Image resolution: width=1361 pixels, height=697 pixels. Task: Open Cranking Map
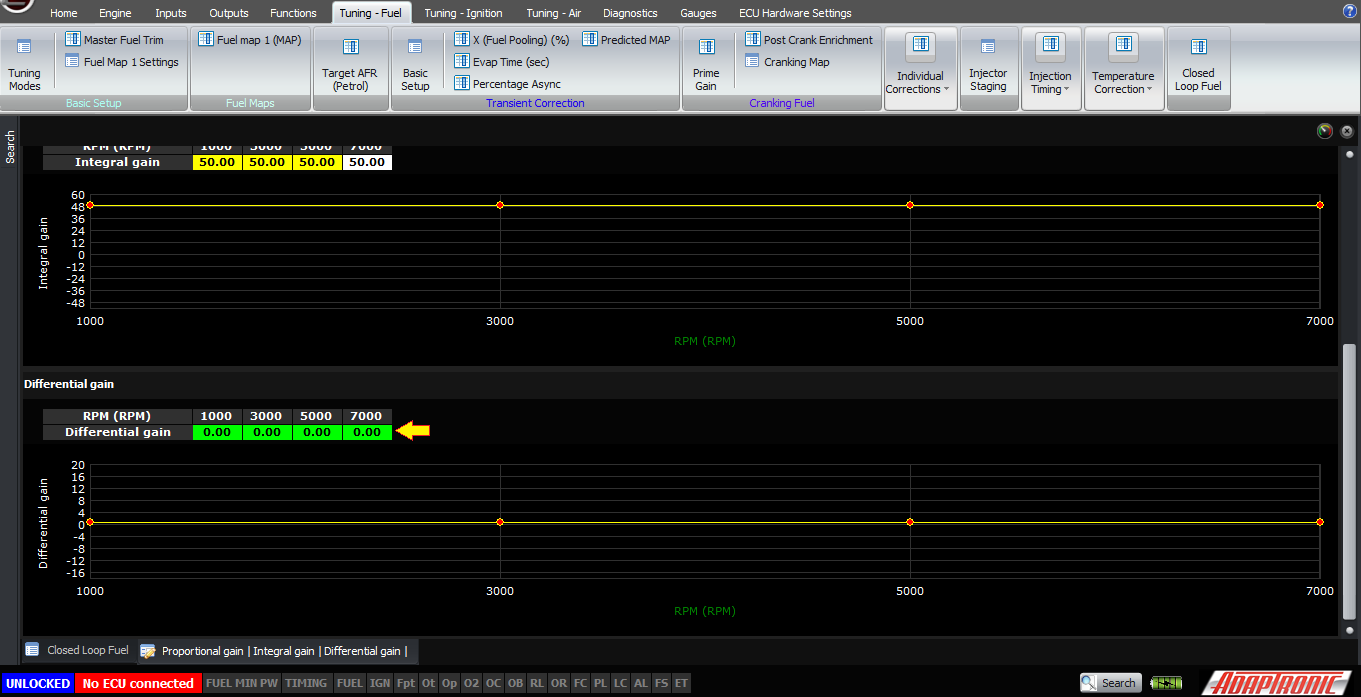click(x=788, y=62)
